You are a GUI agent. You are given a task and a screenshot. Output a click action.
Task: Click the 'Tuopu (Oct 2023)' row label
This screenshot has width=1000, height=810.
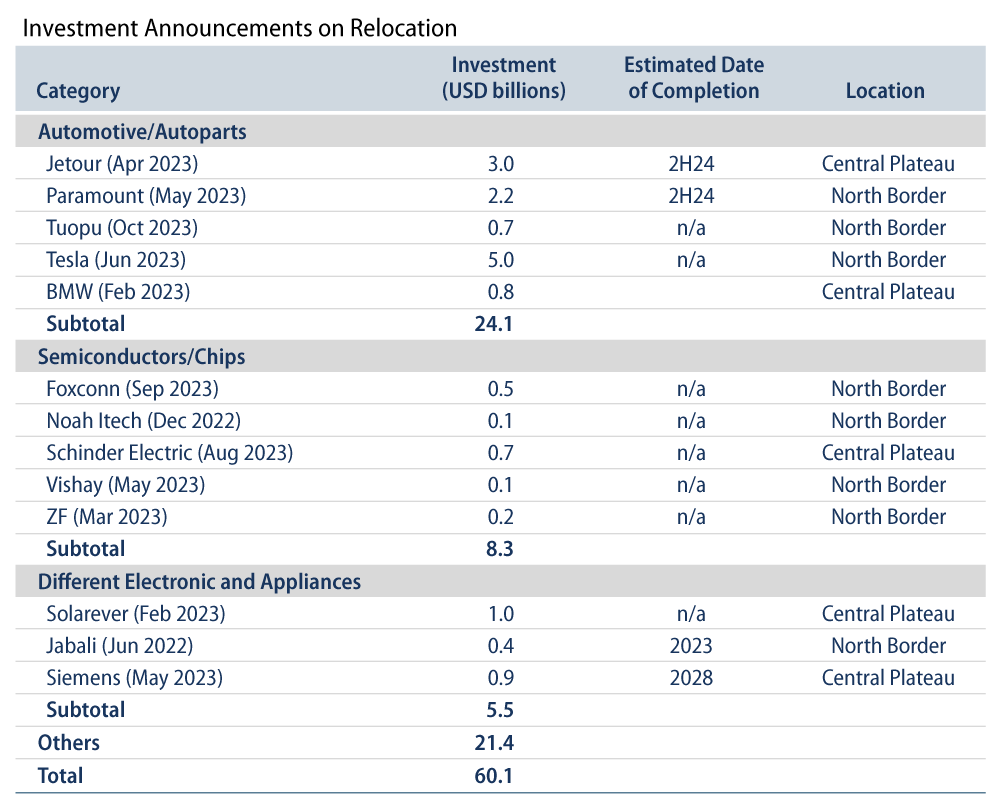122,228
